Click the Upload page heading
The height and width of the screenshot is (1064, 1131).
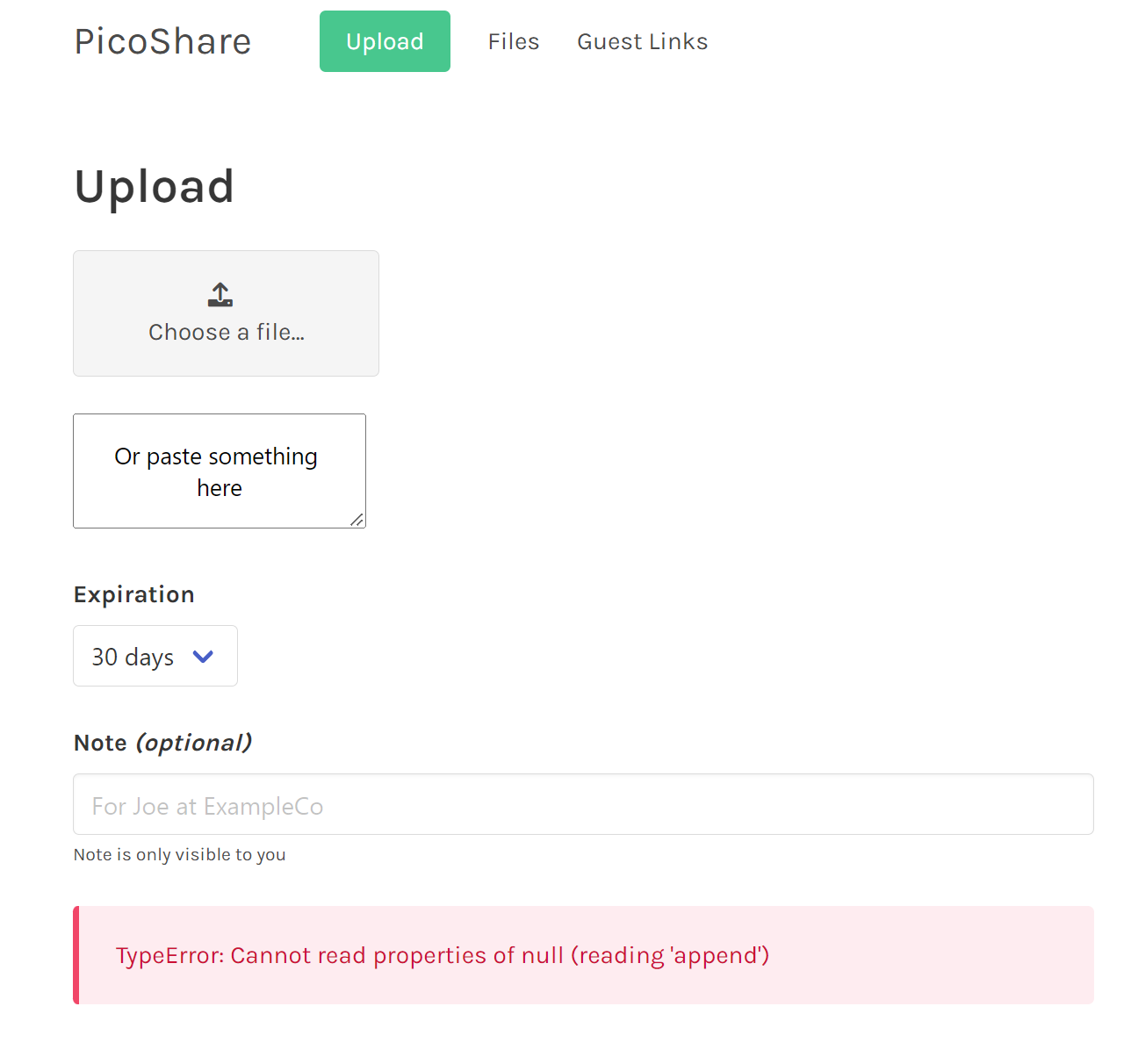154,186
